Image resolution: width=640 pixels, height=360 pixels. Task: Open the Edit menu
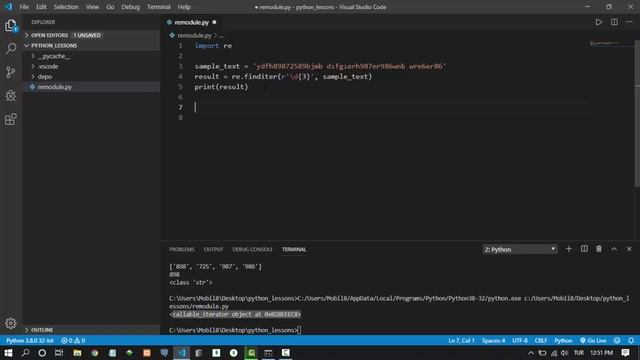click(41, 7)
